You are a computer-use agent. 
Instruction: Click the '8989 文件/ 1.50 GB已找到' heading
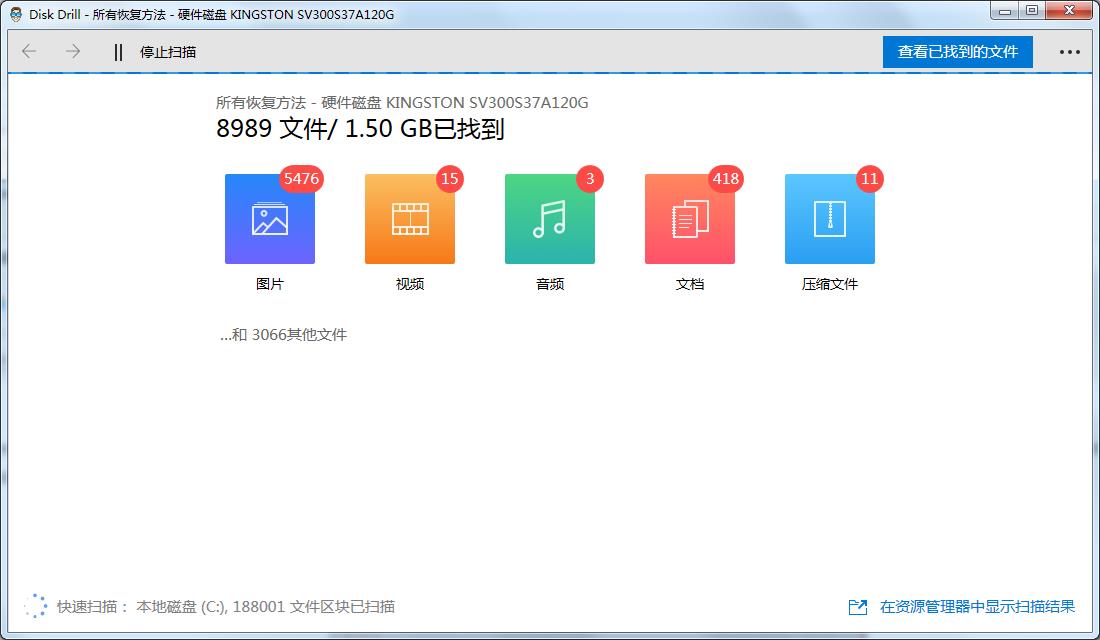360,129
